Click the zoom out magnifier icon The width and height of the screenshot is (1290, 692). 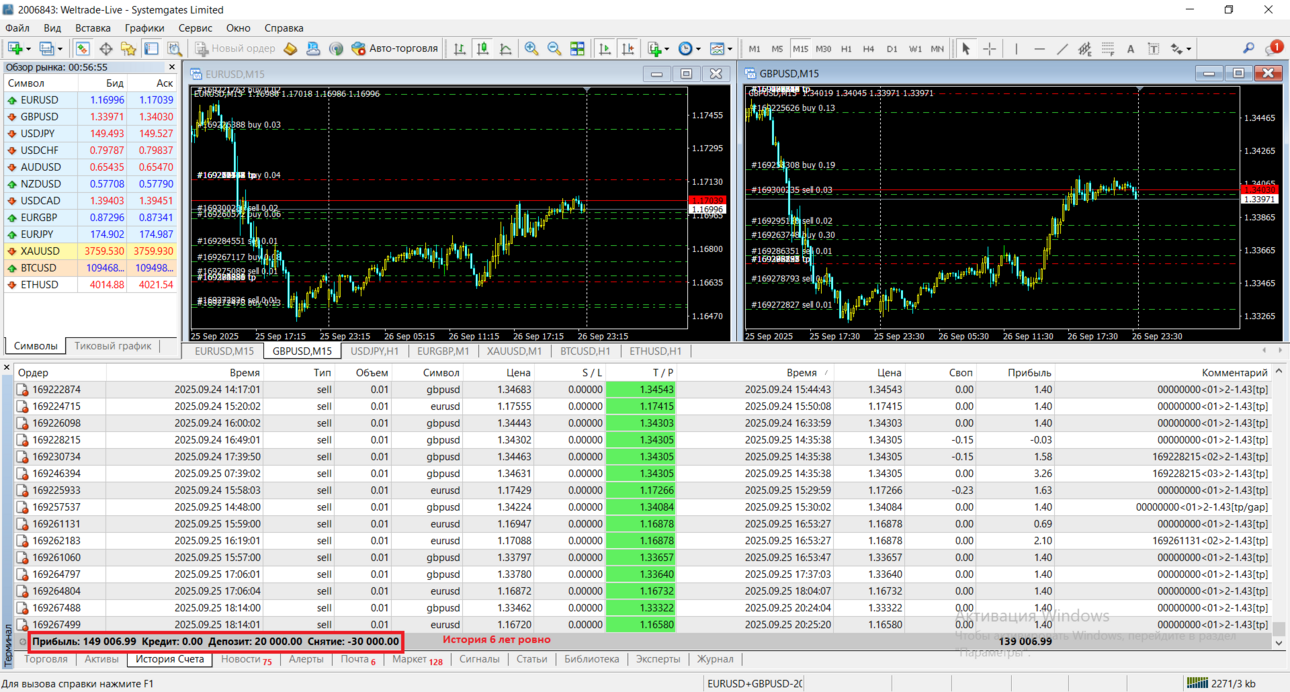pyautogui.click(x=554, y=48)
